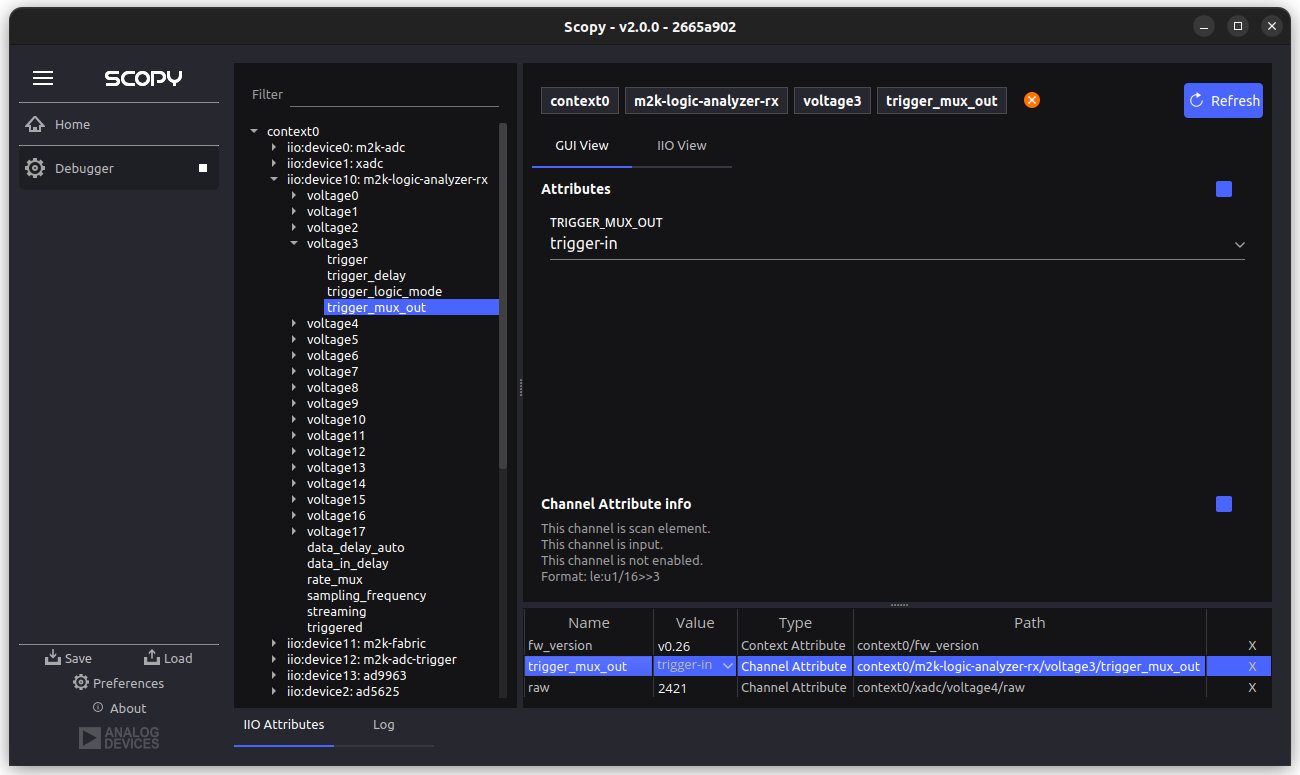This screenshot has width=1300, height=775.
Task: Click the Name column header
Action: click(x=589, y=623)
